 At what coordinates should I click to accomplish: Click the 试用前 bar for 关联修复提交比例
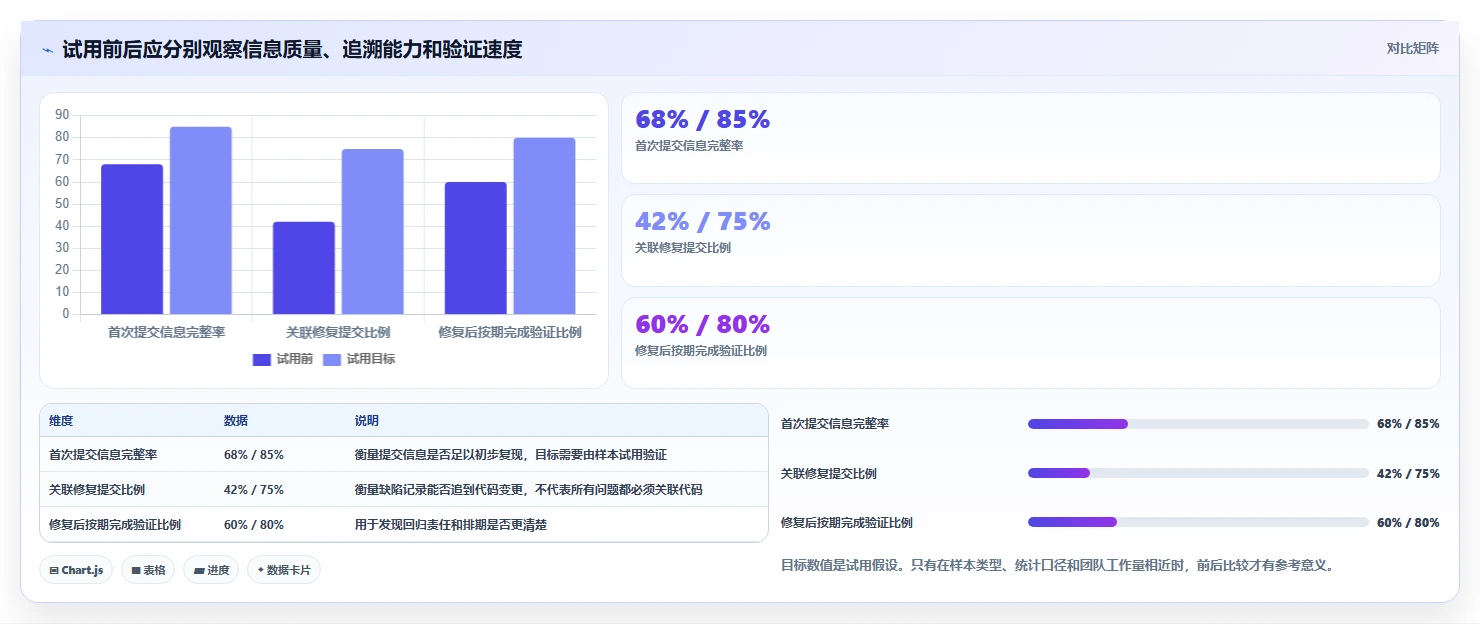(x=304, y=268)
